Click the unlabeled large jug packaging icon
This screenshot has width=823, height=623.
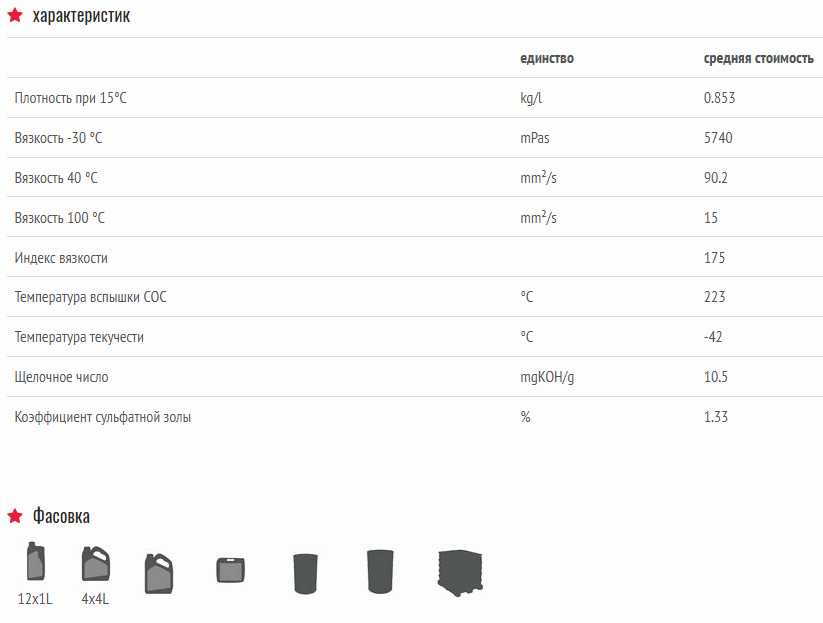(159, 573)
